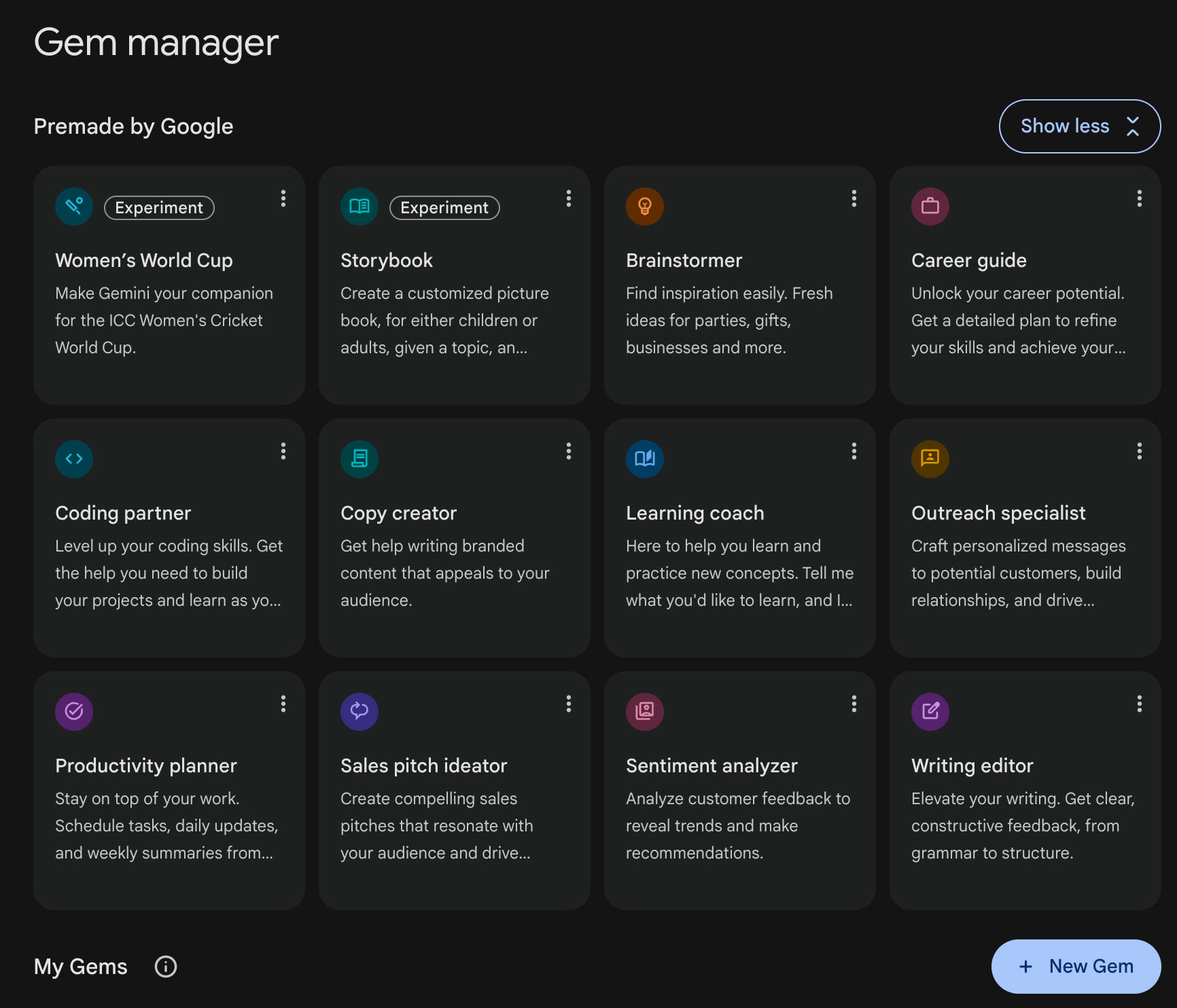Open the three-dot menu on Storybook card
This screenshot has height=1008, width=1177.
coord(569,198)
